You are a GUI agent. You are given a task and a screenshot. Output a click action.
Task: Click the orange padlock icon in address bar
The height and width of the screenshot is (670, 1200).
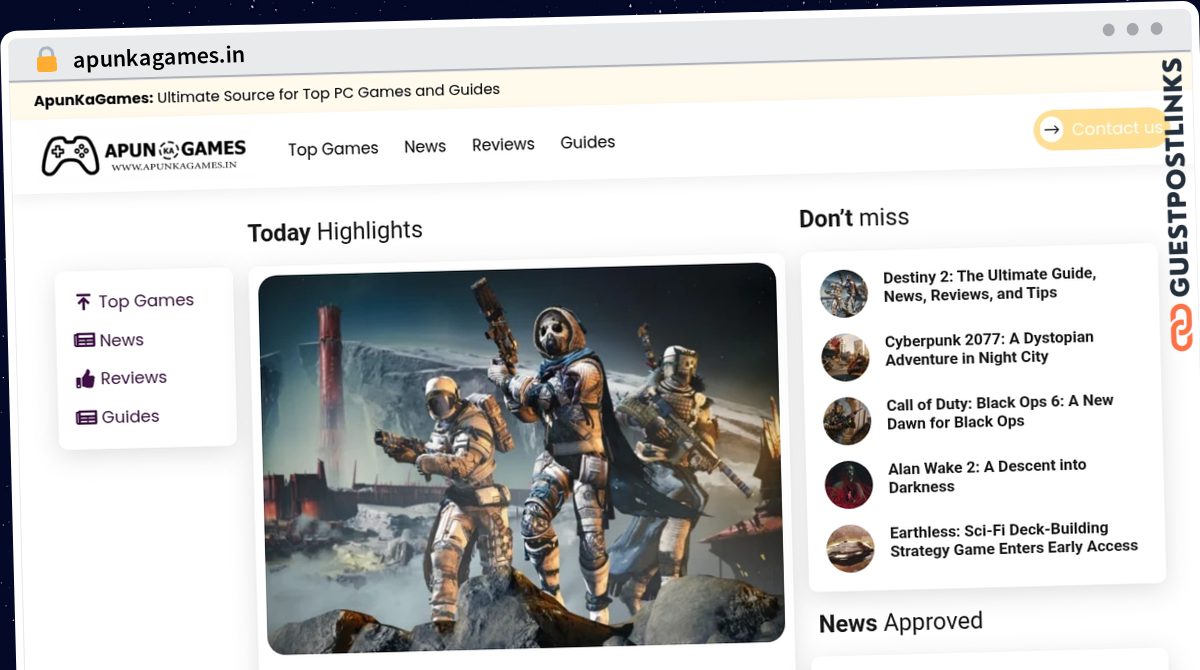coord(46,60)
